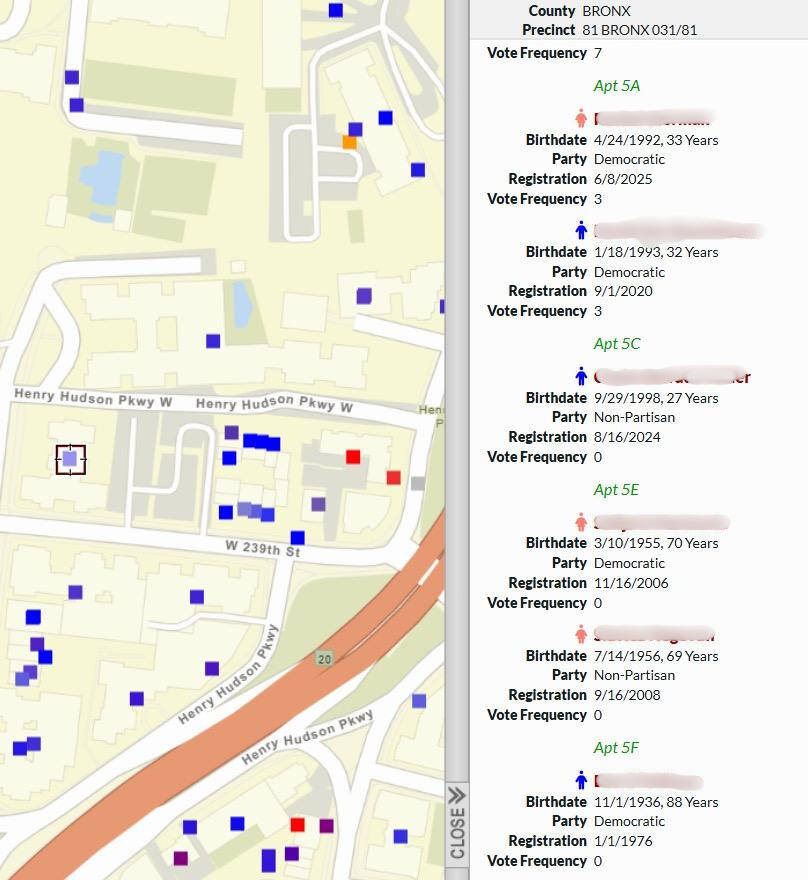Open voter name registered 8/16/2024

[671, 377]
